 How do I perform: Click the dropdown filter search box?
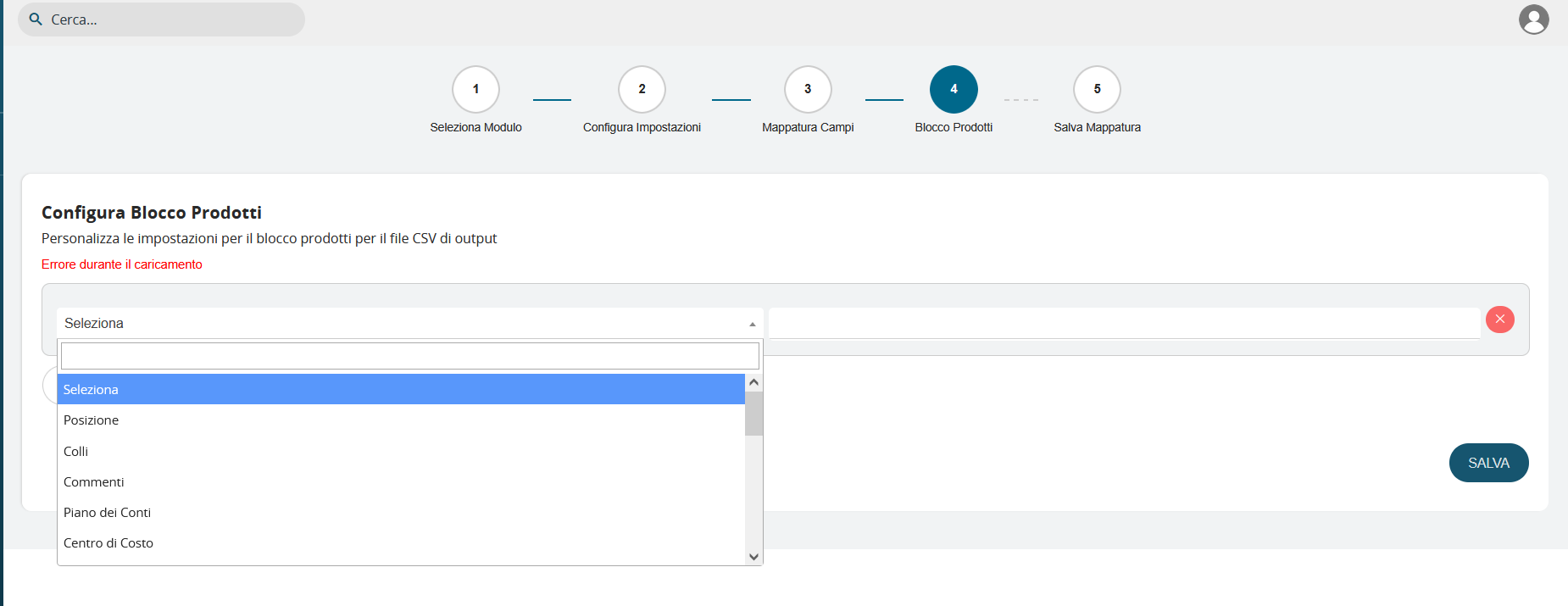point(409,356)
